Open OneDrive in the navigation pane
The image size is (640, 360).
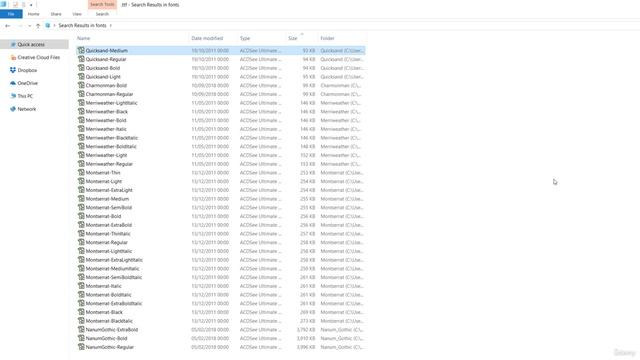pos(27,83)
